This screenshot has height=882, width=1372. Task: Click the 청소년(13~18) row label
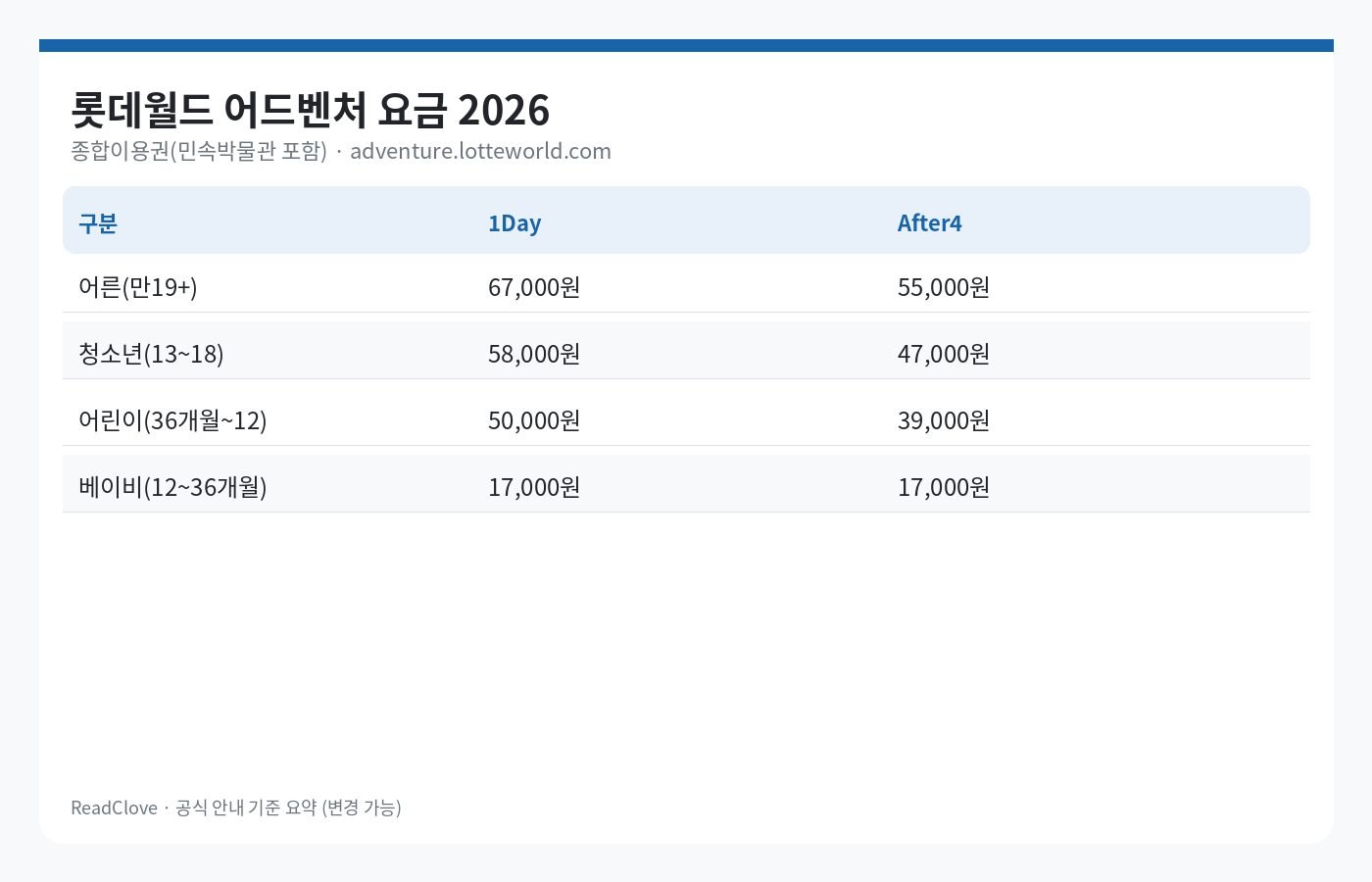[x=151, y=354]
